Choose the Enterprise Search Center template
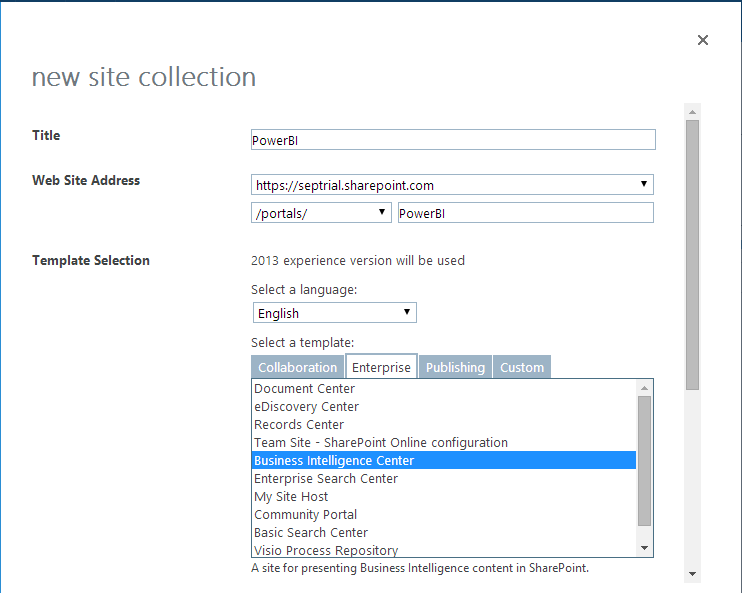This screenshot has width=742, height=593. coord(326,478)
